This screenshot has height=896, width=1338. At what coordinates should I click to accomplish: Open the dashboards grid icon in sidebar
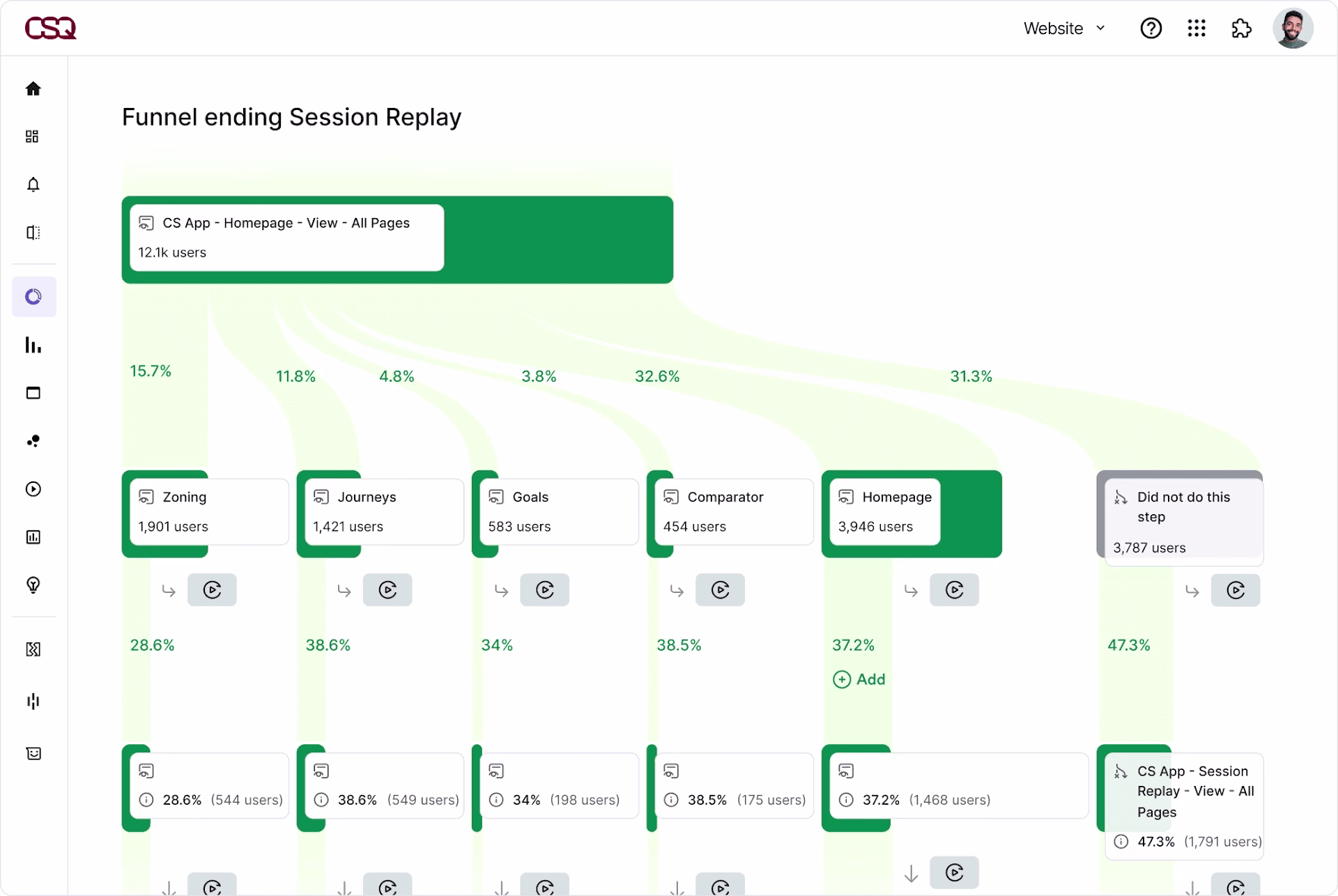pos(33,137)
